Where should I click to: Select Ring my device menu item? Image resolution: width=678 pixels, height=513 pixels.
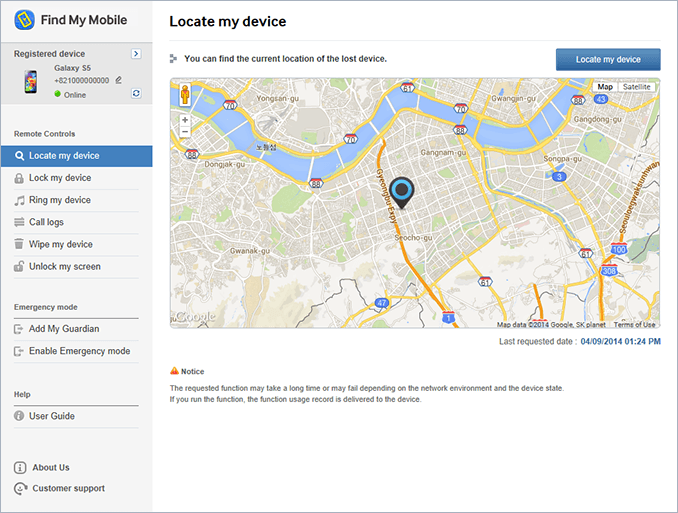coord(60,200)
